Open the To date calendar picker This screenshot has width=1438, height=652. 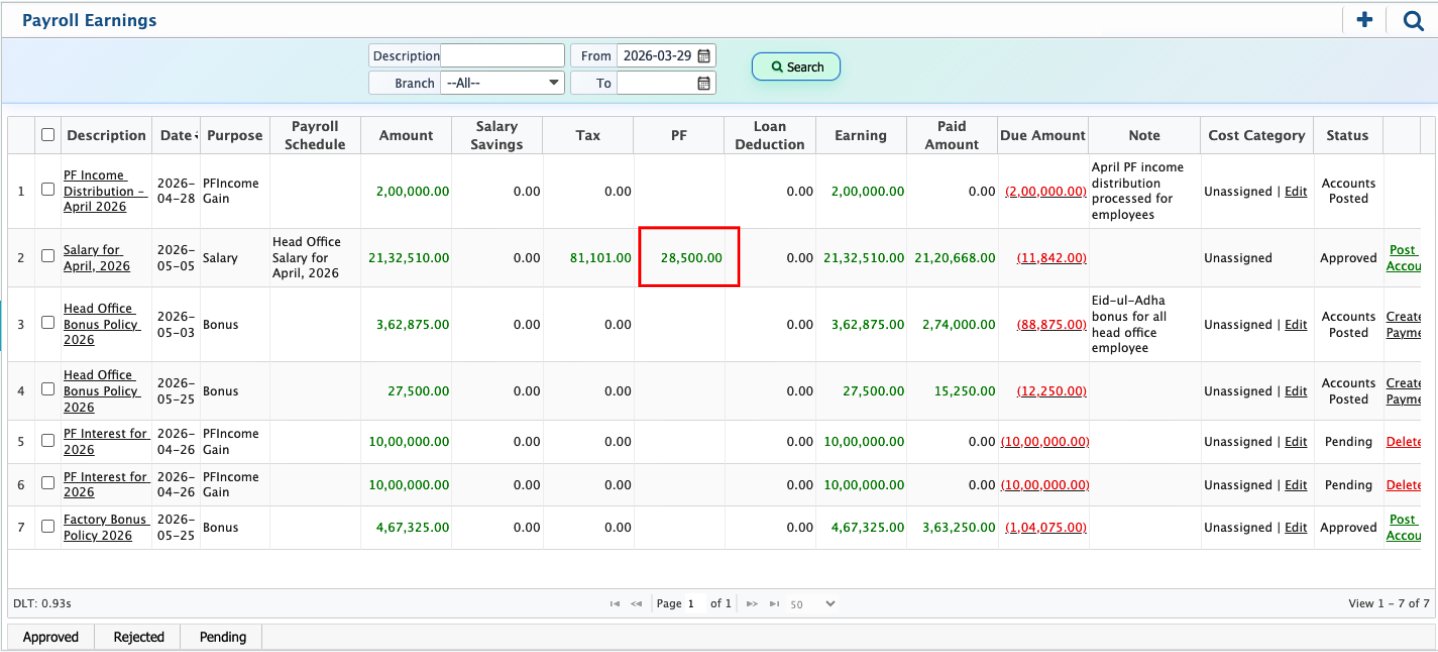[704, 83]
